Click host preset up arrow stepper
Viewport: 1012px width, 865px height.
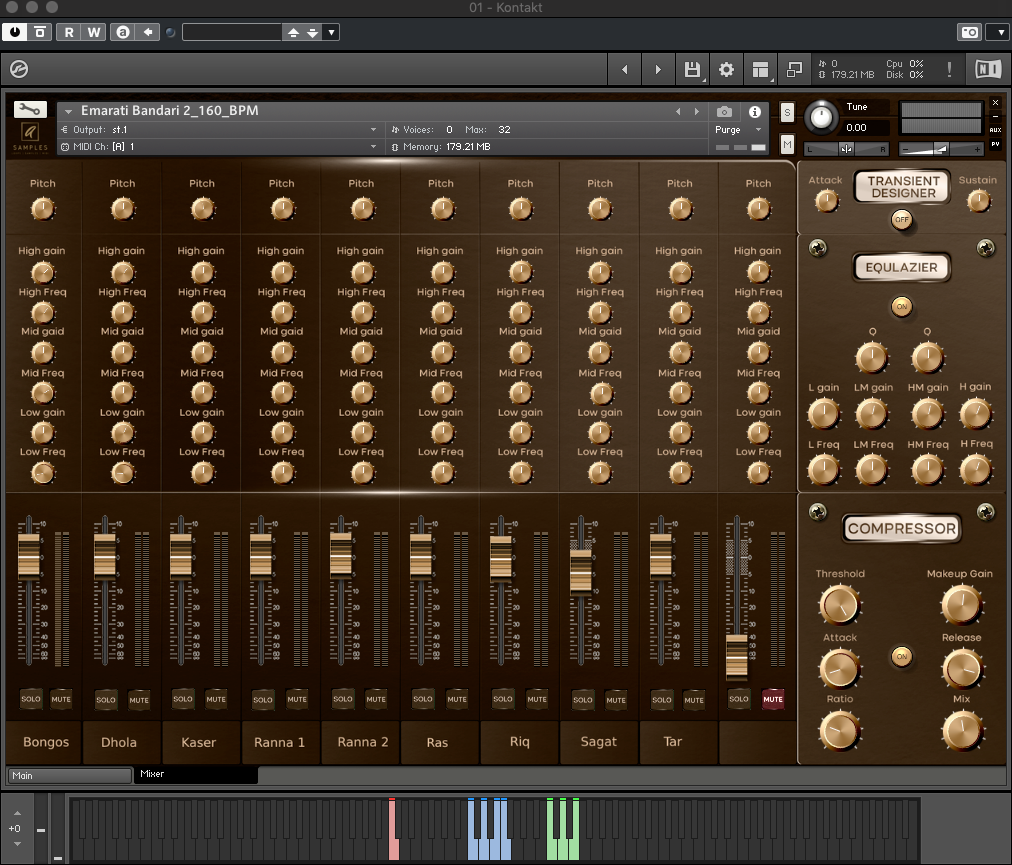(293, 32)
